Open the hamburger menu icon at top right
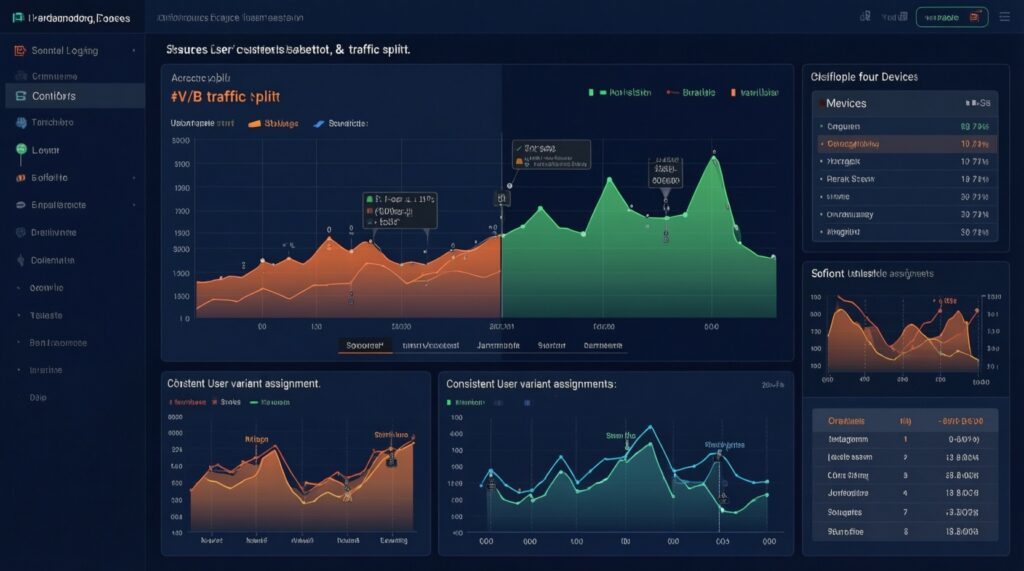The image size is (1024, 571). [1003, 16]
